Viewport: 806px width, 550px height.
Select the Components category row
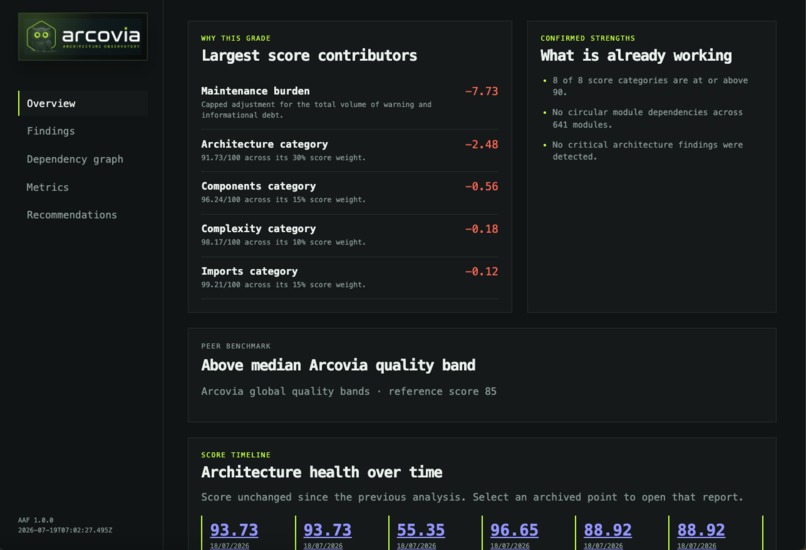pyautogui.click(x=350, y=192)
